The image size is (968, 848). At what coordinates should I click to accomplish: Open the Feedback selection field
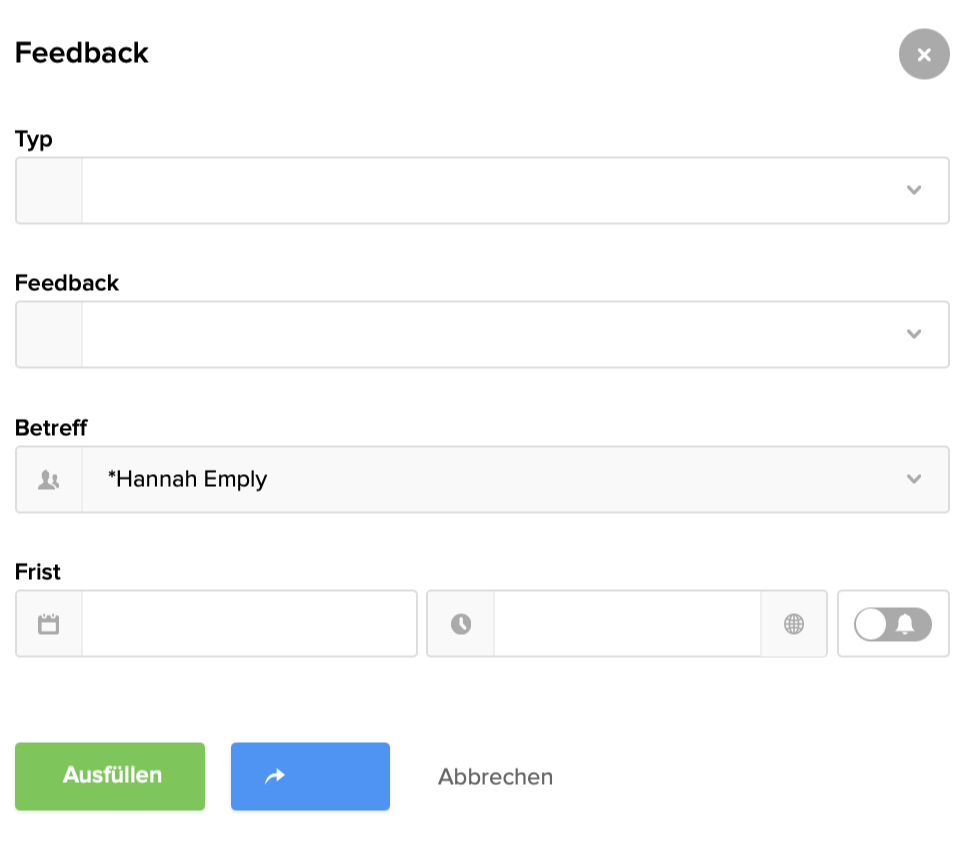[490, 334]
